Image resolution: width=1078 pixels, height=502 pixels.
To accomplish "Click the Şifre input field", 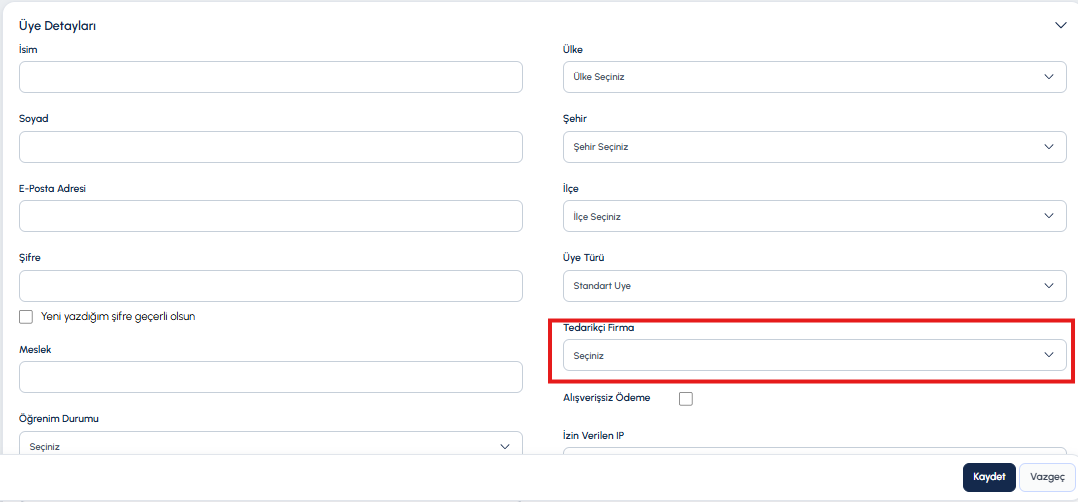I will [271, 286].
